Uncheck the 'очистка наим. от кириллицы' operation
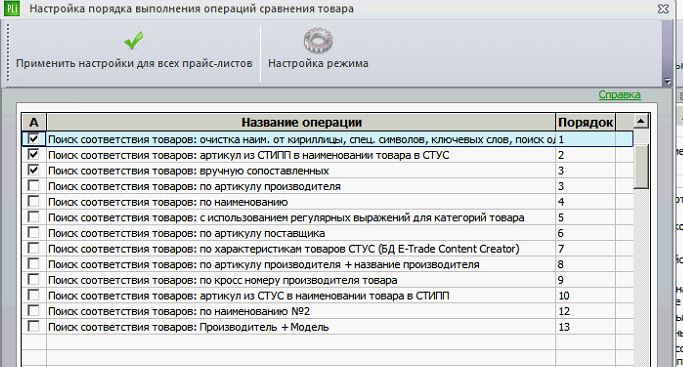Screen dimensions: 683x367 [x=33, y=138]
